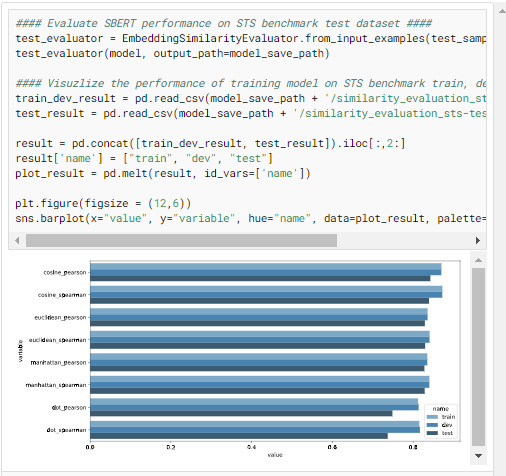
Task: Click the pd.concat result code line
Action: 210,143
